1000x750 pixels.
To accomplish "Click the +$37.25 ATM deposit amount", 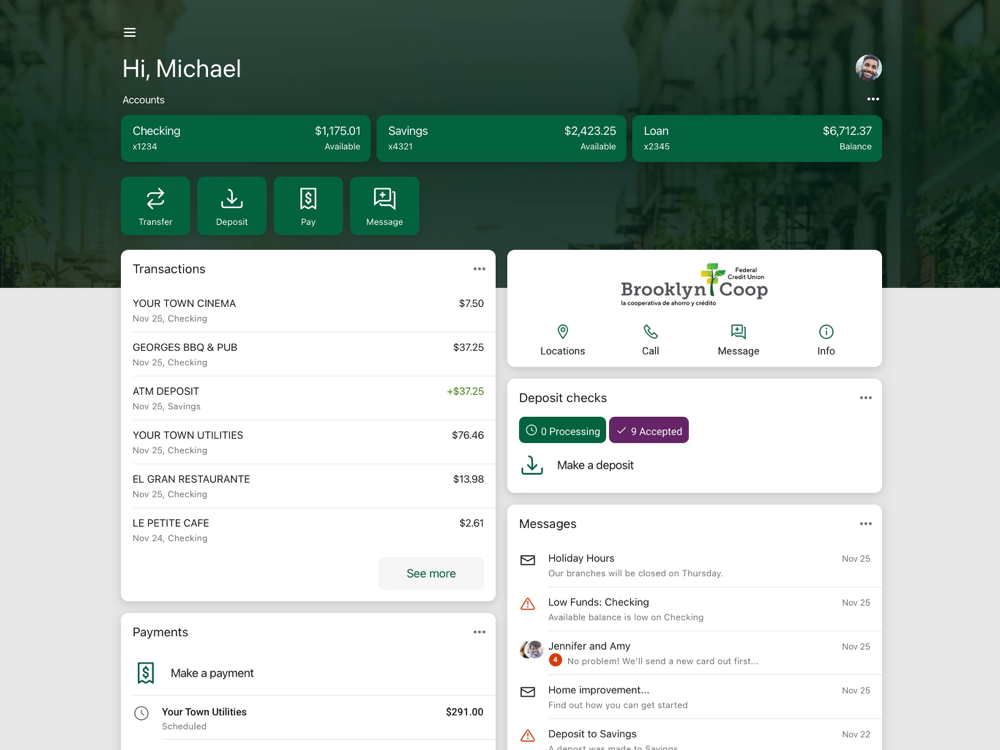I will (465, 391).
